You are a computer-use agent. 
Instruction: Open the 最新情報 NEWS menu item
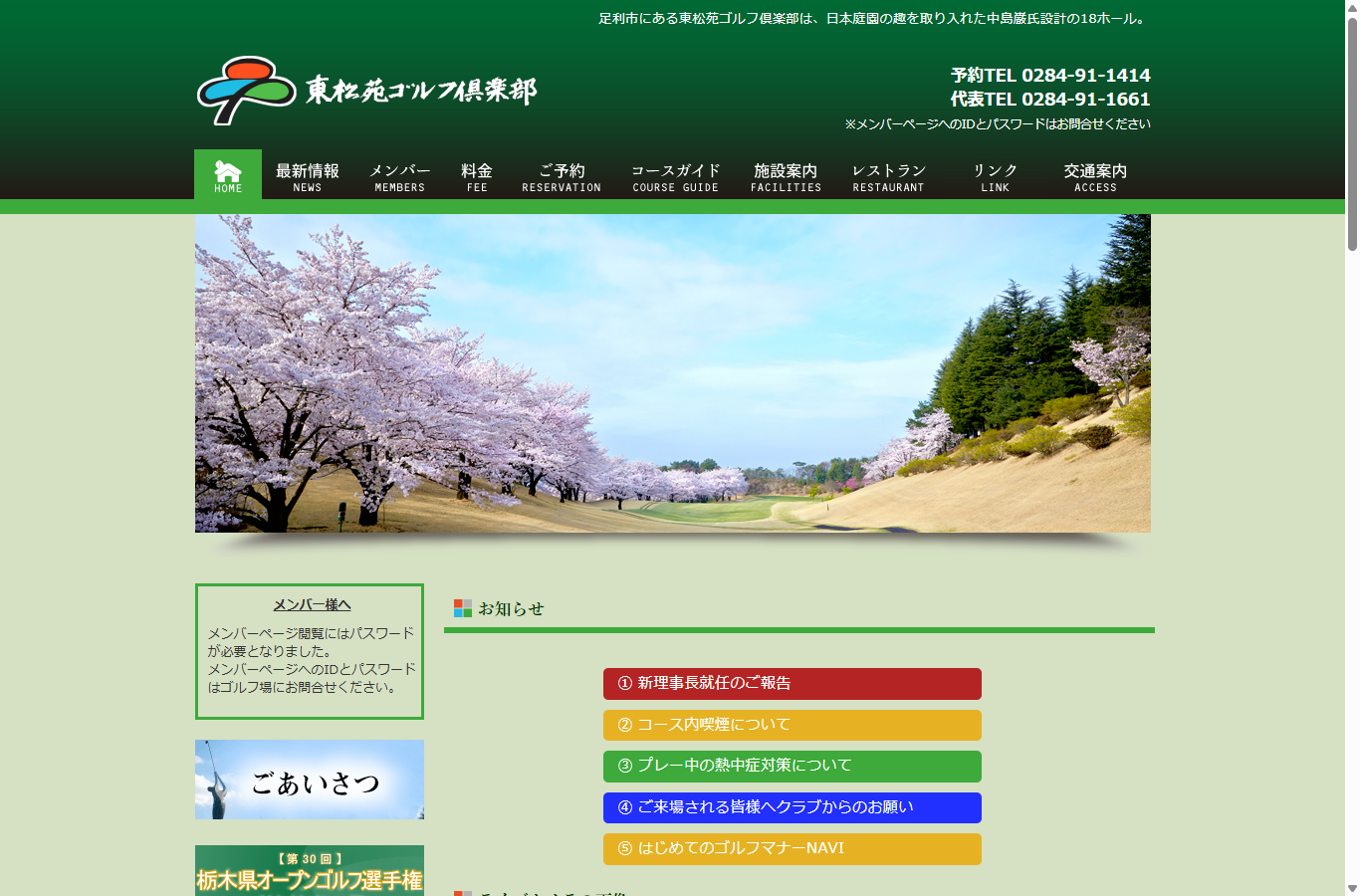[308, 177]
